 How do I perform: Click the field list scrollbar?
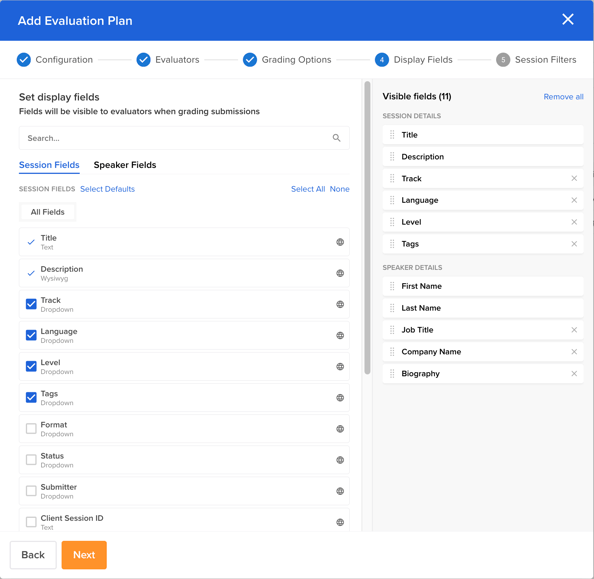point(367,227)
